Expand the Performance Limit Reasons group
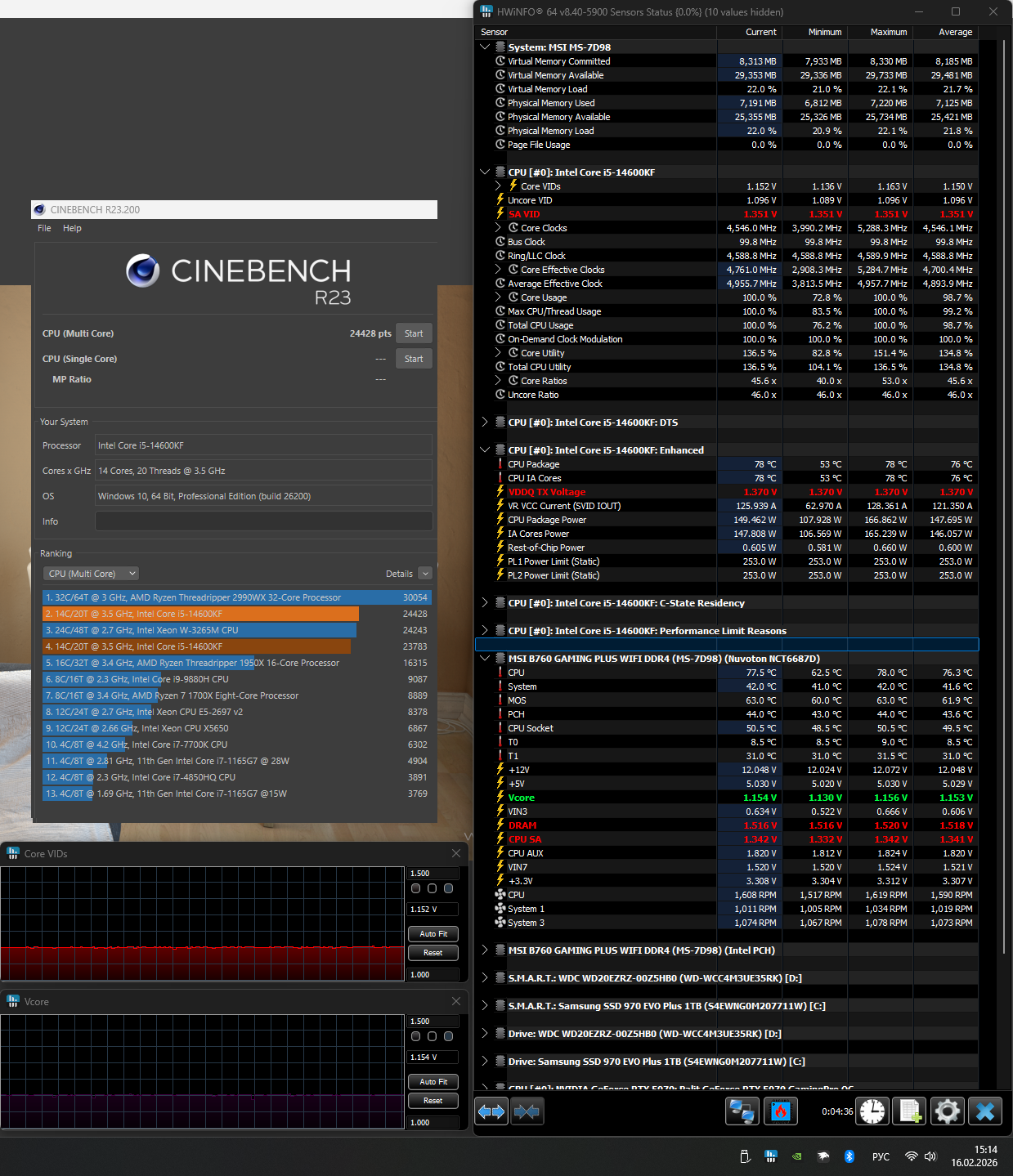The width and height of the screenshot is (1013, 1176). (x=485, y=631)
